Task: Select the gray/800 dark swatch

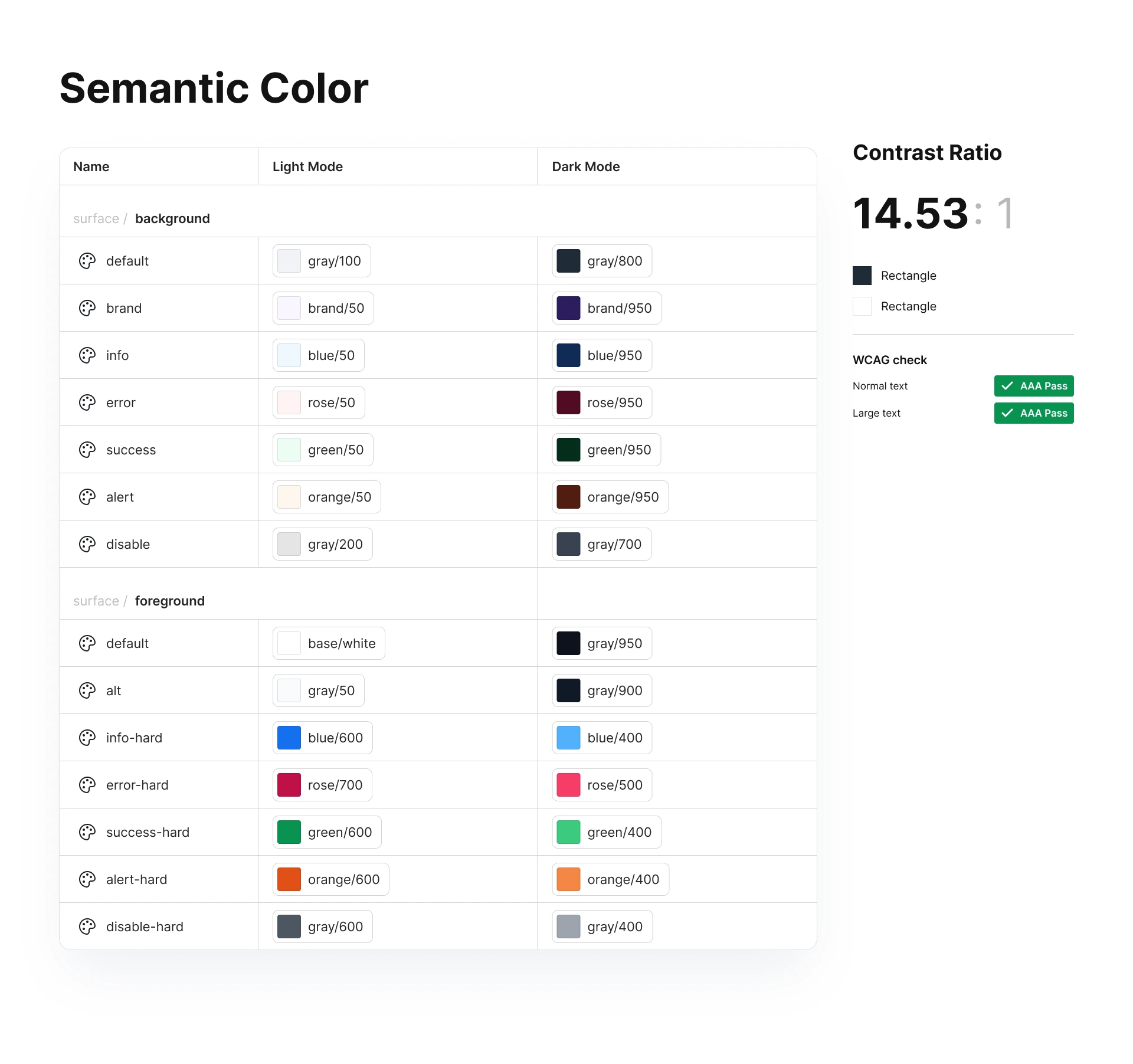Action: (568, 261)
